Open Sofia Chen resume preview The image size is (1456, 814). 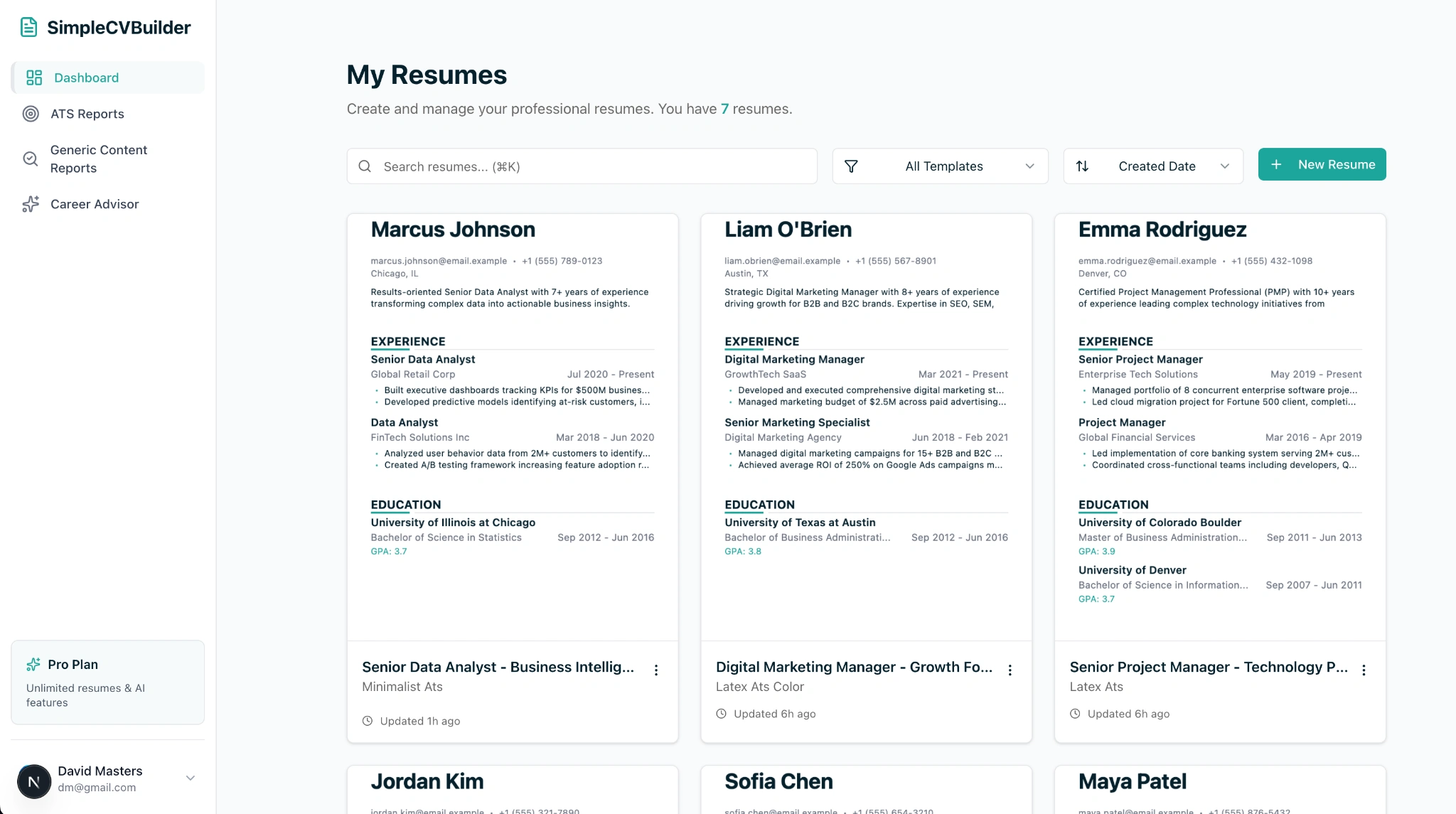point(866,790)
